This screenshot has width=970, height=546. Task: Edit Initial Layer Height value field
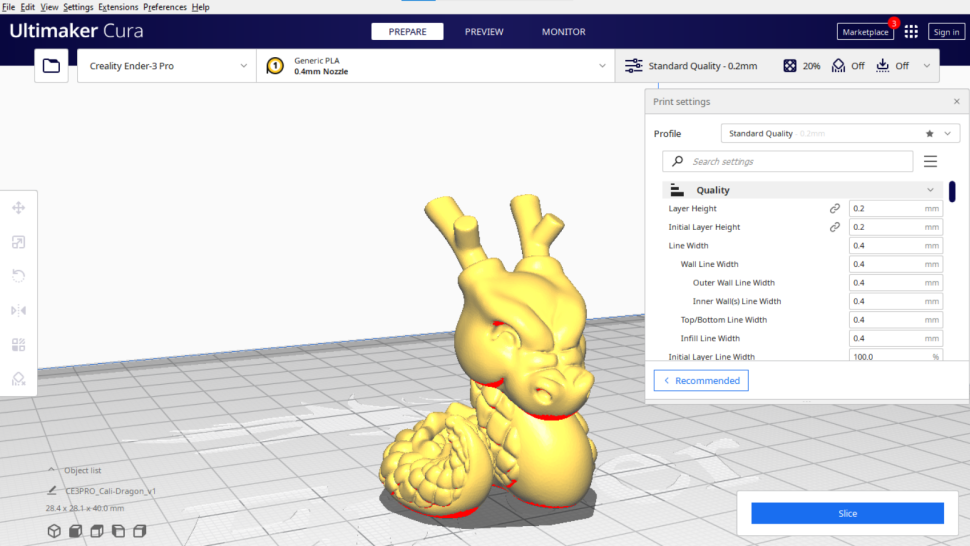click(x=895, y=227)
